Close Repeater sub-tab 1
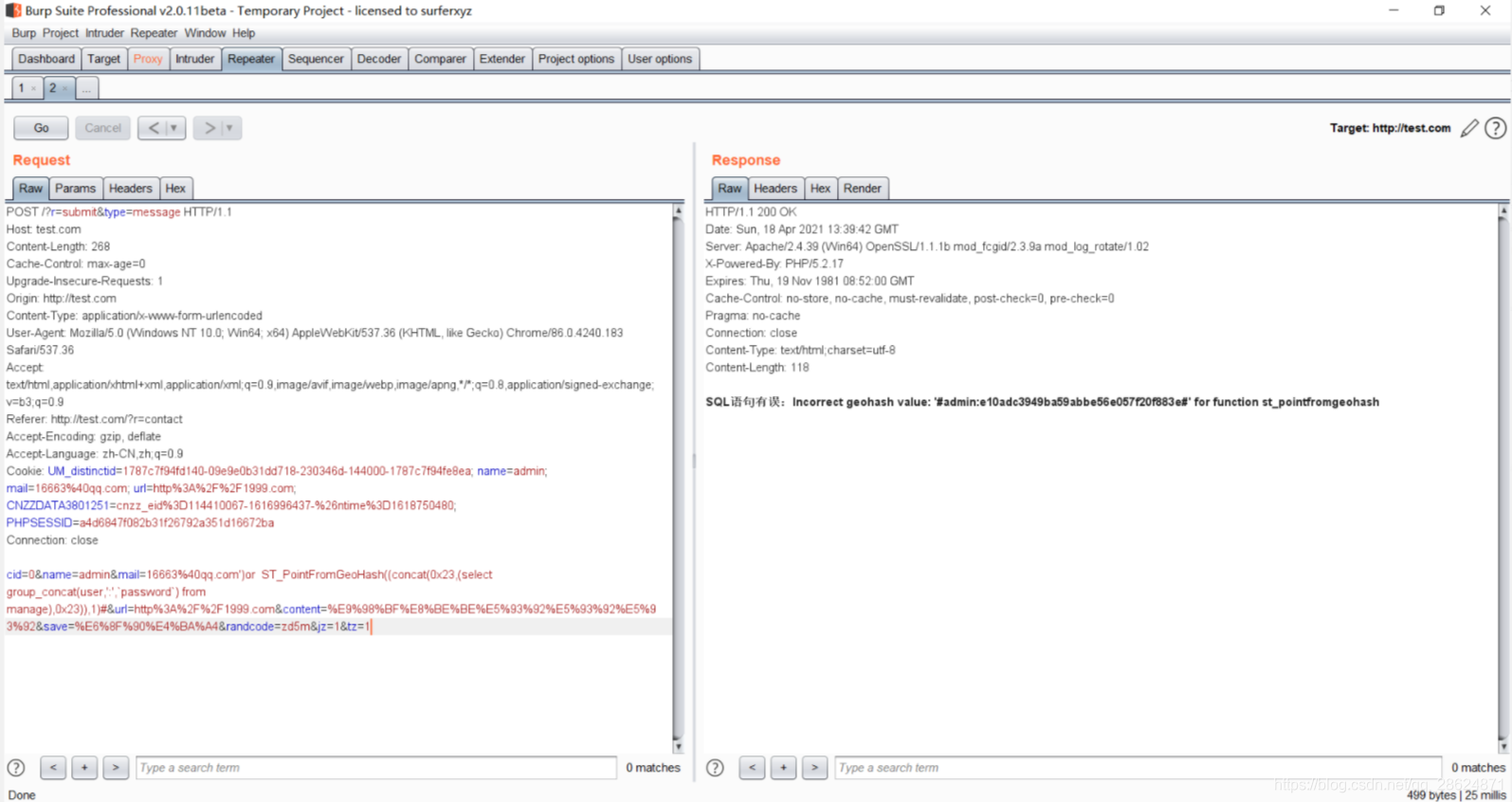Viewport: 1512px width, 802px height. pyautogui.click(x=34, y=89)
